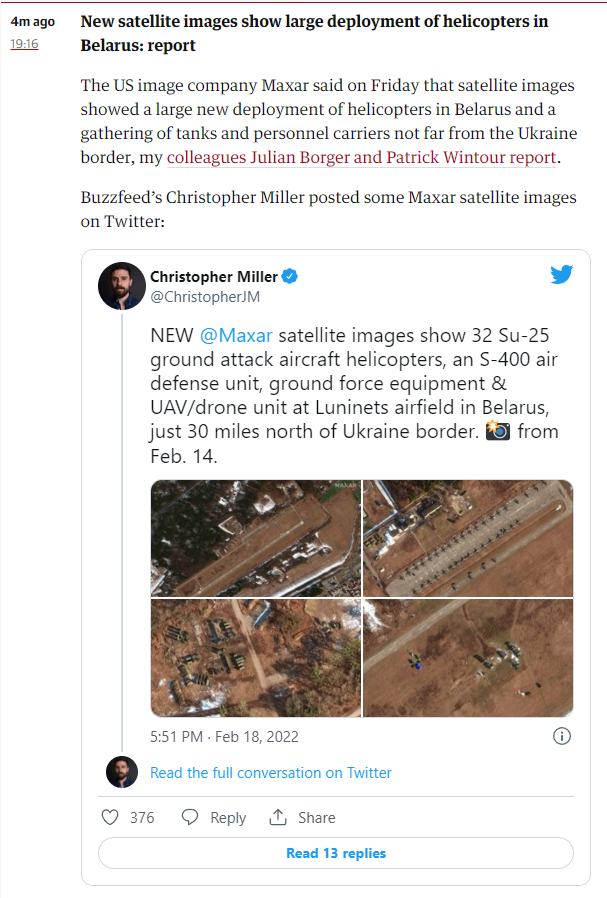607x898 pixels.
Task: Read the full conversation on Twitter
Action: click(270, 772)
